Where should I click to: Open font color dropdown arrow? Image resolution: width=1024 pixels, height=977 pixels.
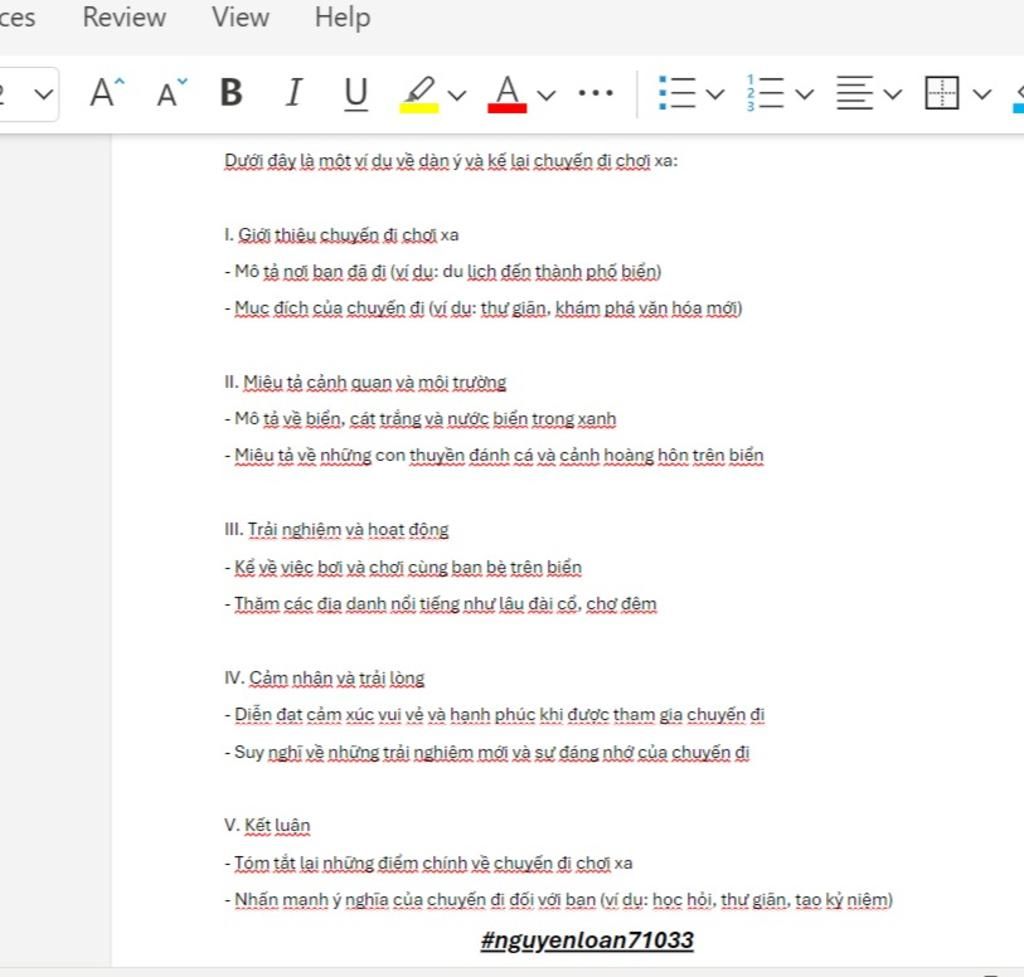[x=546, y=95]
